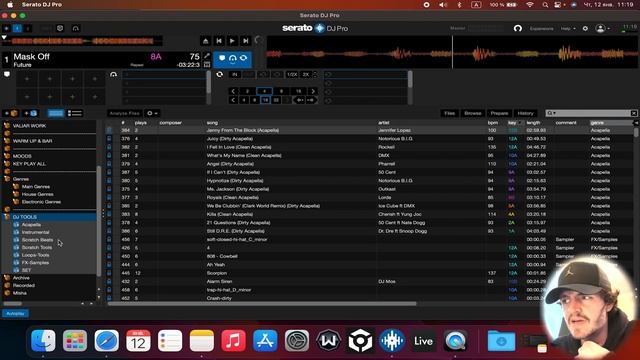Click the Analyze Files button

coord(124,113)
